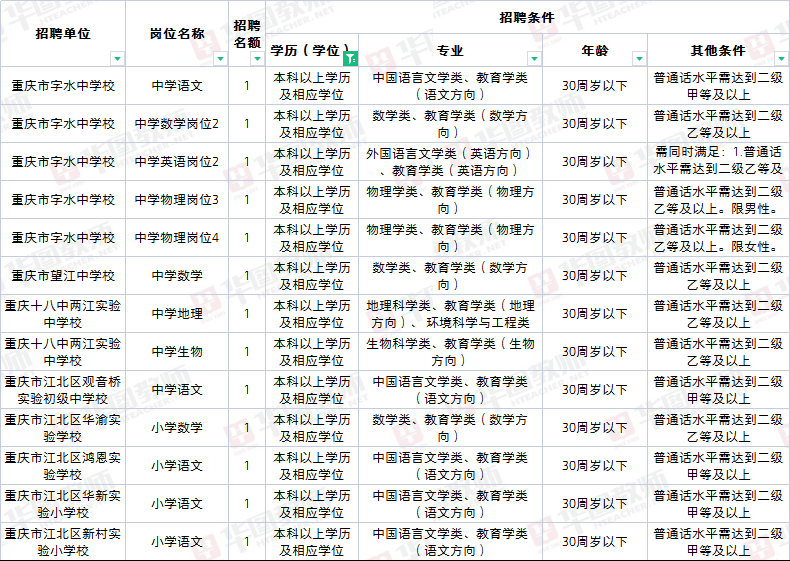This screenshot has height=561, width=790.
Task: Open the 招聘名额 column filter dropdown
Action: 257,58
